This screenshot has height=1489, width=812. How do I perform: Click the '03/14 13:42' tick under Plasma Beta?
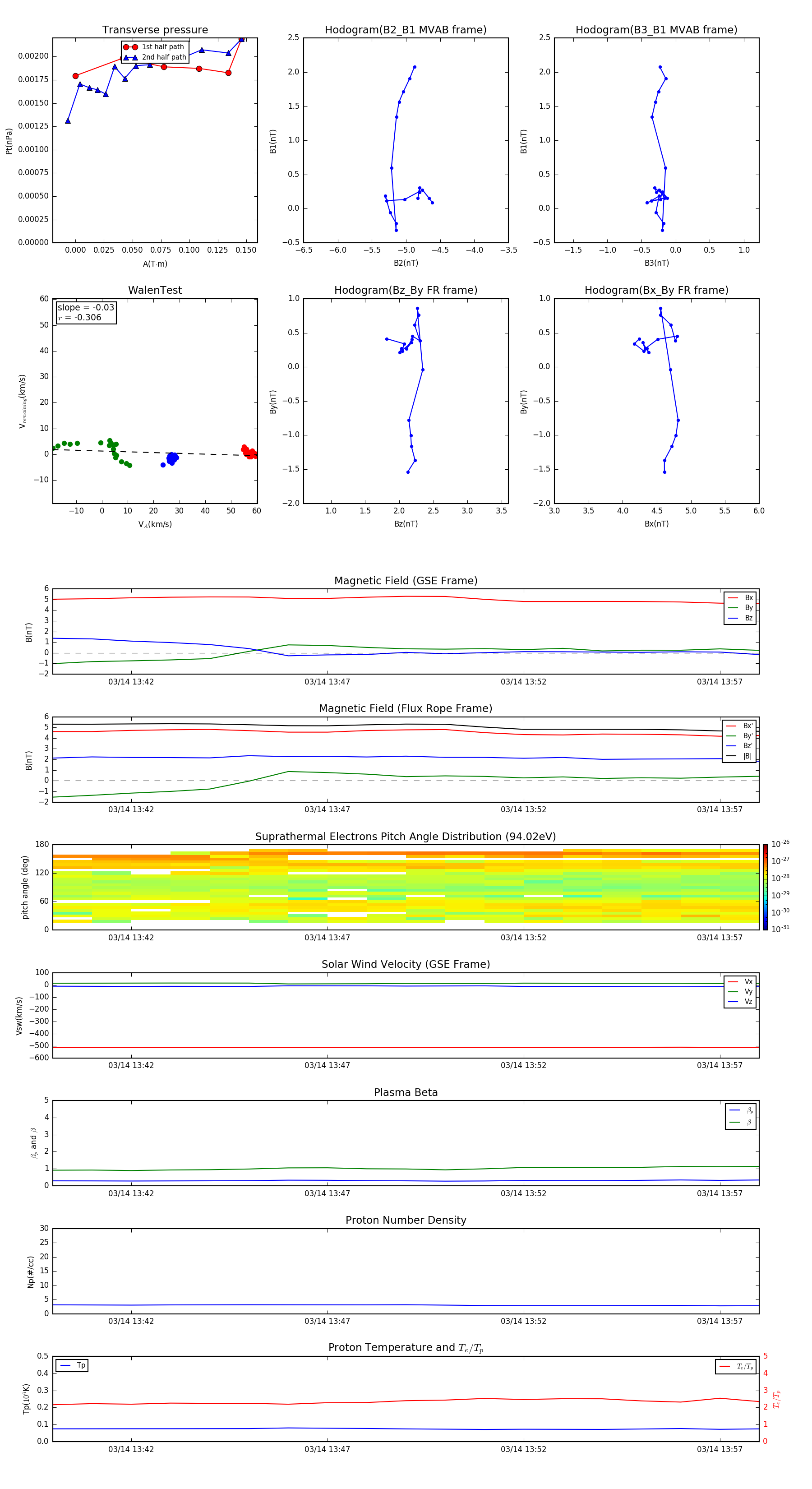click(131, 1193)
